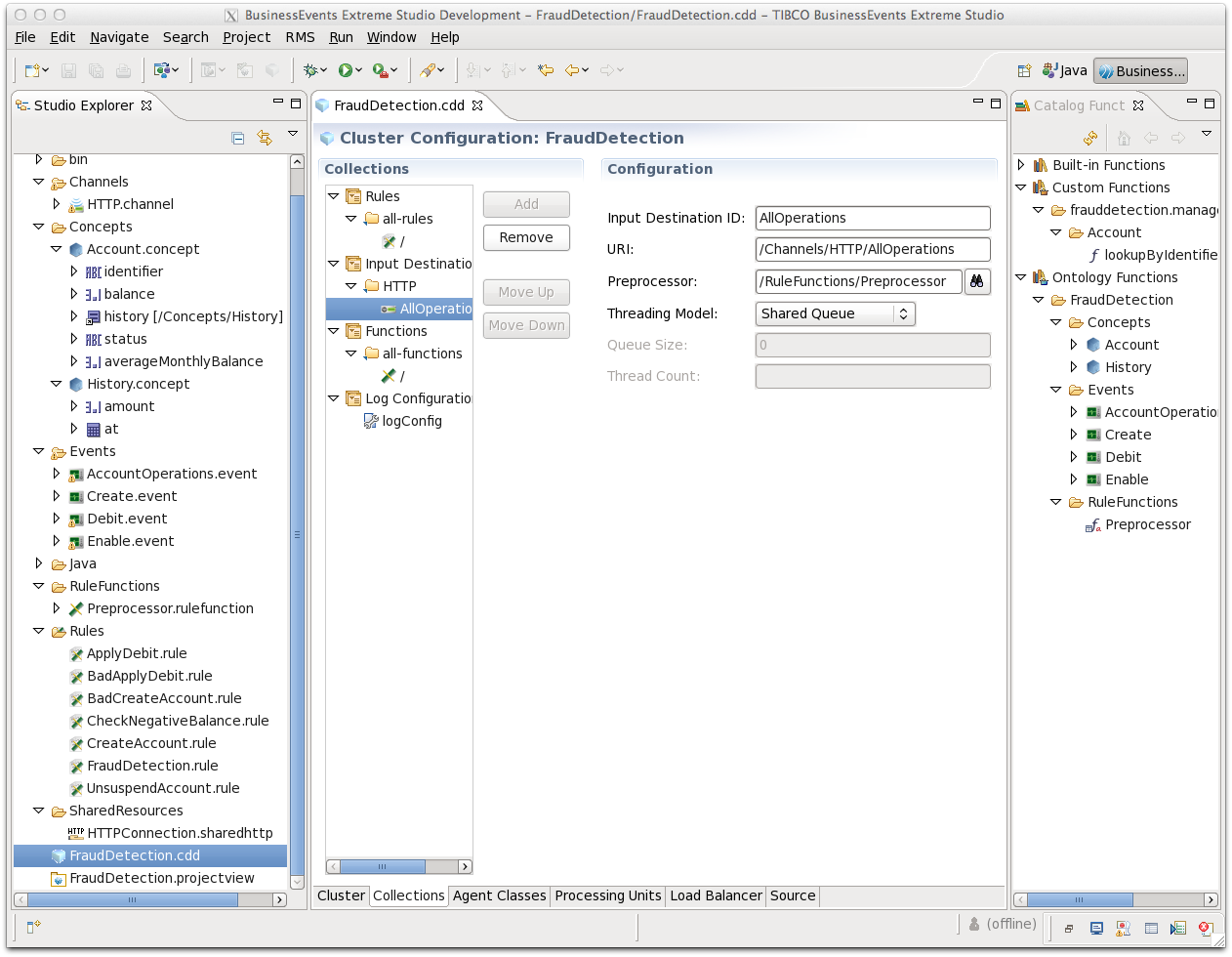Click the Open Perspective icon
Screen dimensions: 1232x957
click(x=1024, y=70)
